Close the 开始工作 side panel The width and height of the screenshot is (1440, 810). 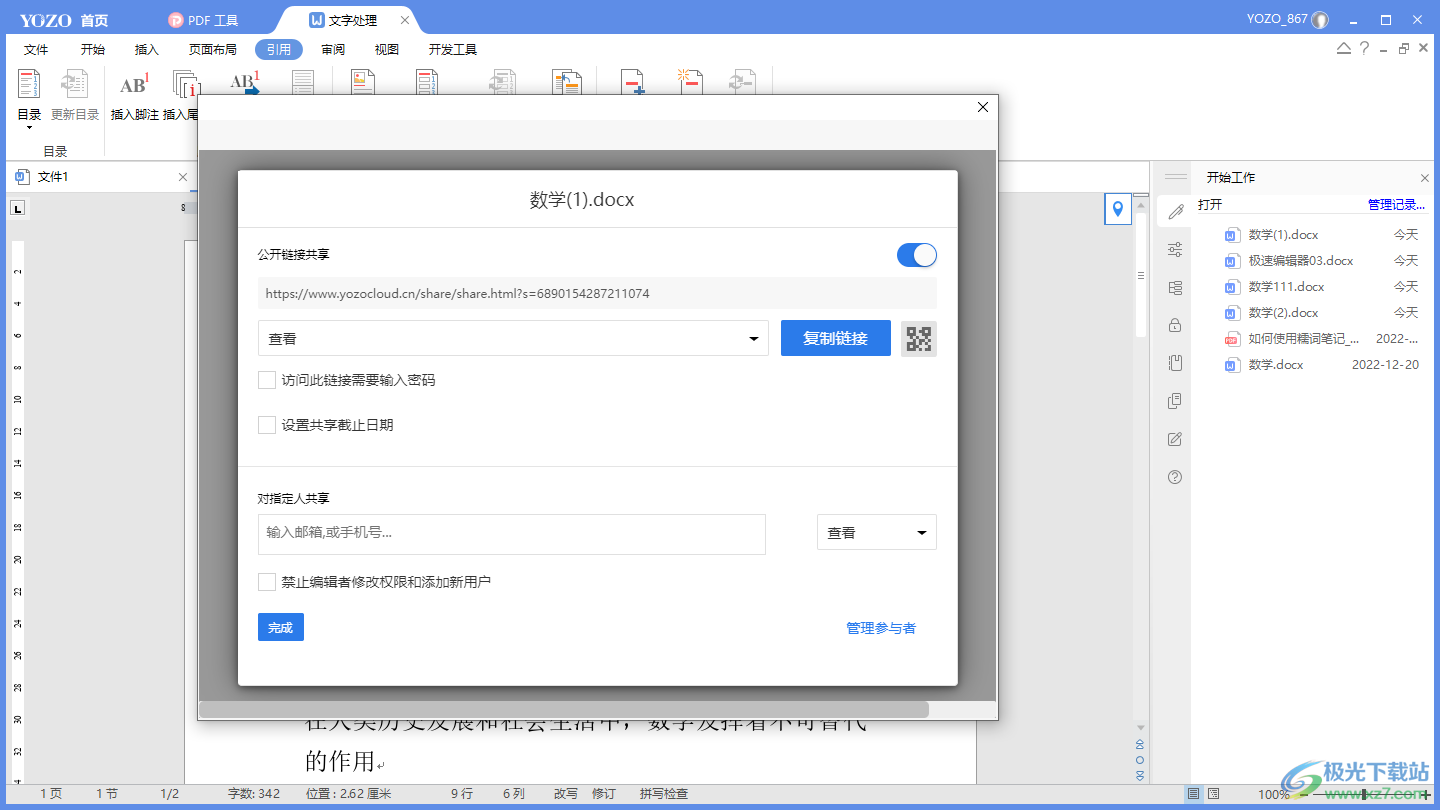[x=1425, y=178]
